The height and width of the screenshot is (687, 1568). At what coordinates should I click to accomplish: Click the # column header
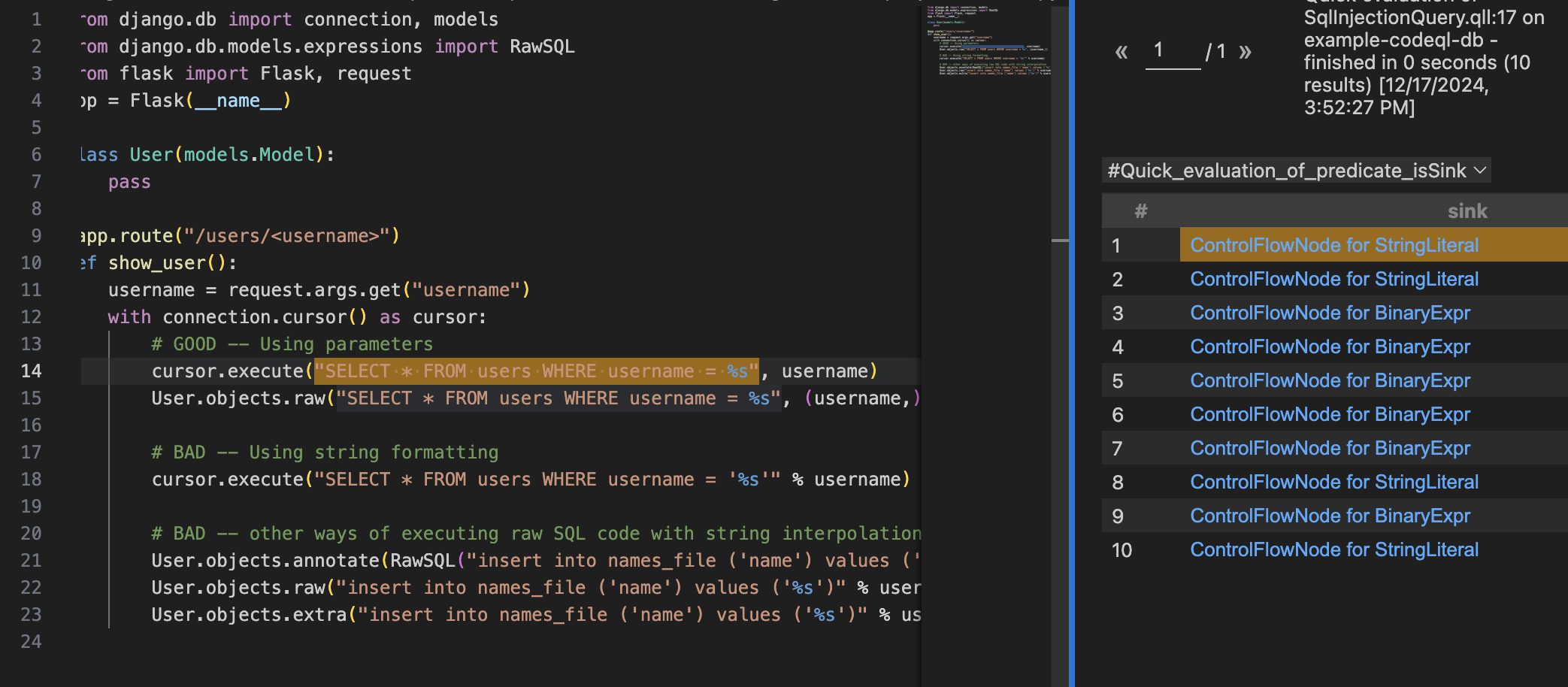[1140, 210]
